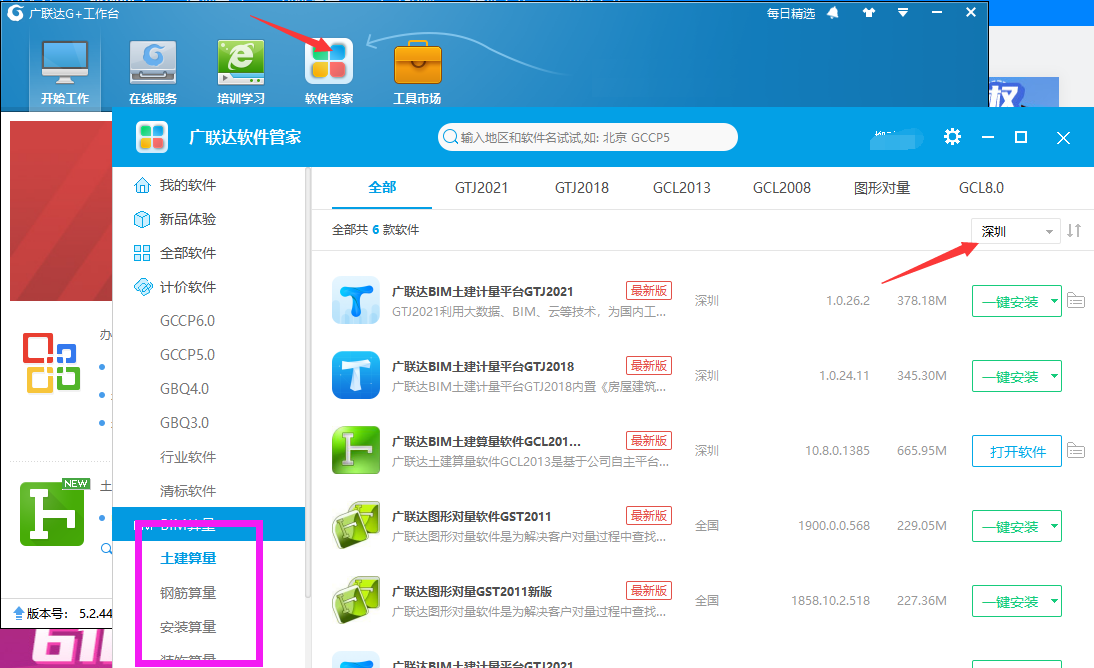
Task: Click 最新版 badge on GCL2013 row
Action: pos(649,440)
